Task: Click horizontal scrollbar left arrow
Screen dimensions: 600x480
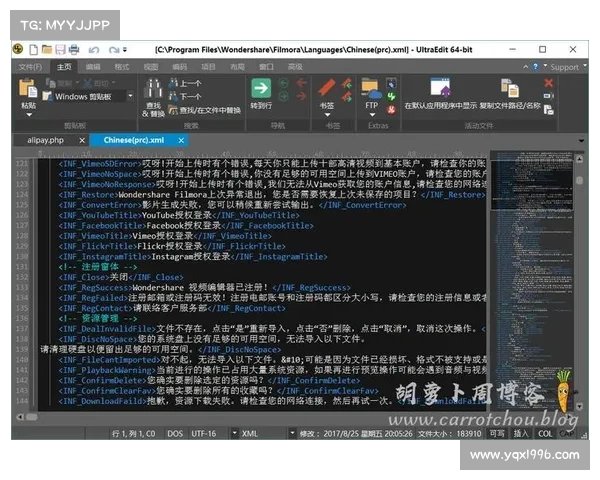Action: 20,417
